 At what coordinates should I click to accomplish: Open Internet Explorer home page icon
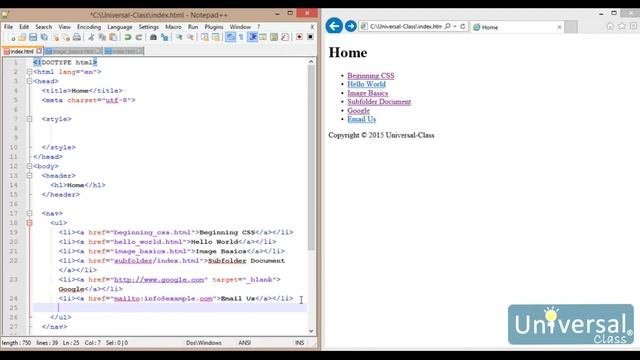pyautogui.click(x=610, y=26)
